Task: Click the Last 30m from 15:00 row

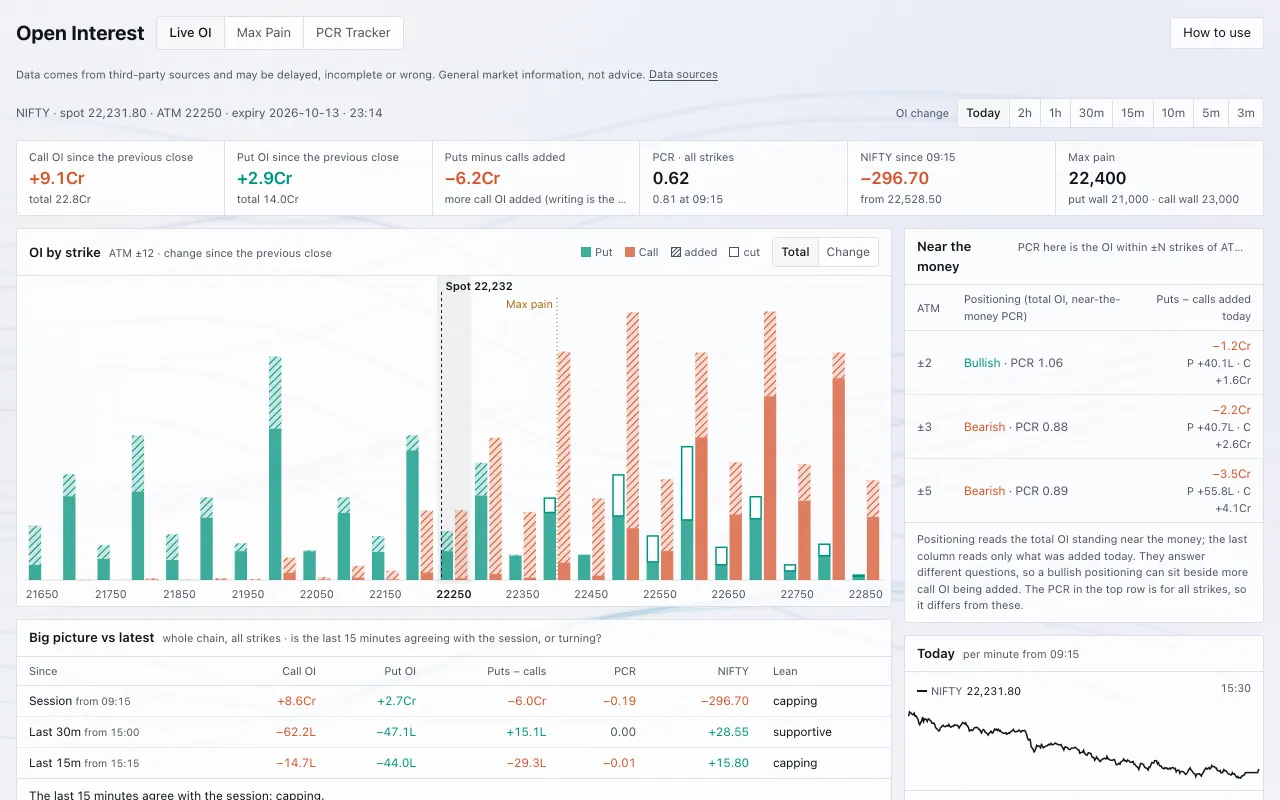Action: [454, 732]
